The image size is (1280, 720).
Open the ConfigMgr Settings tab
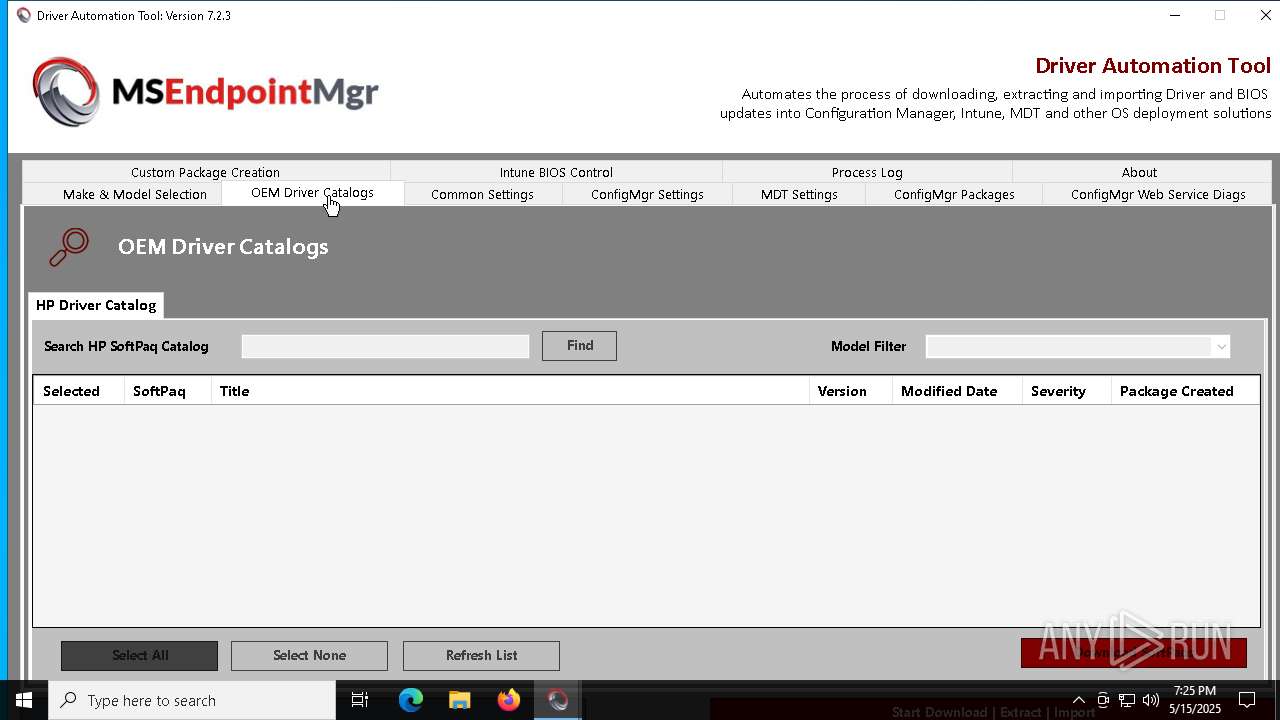(x=647, y=194)
